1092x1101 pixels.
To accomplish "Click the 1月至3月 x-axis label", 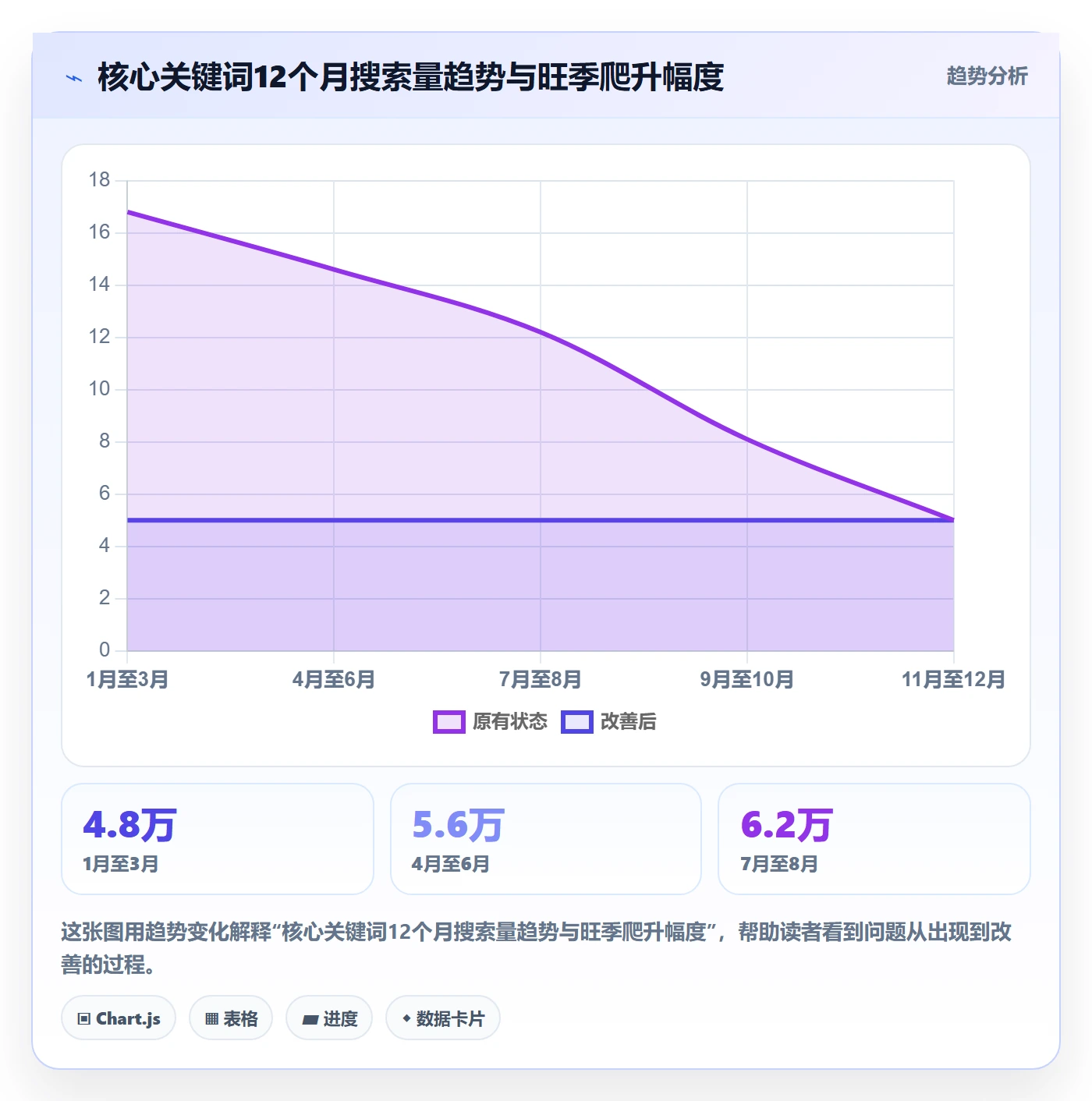I will tap(127, 679).
